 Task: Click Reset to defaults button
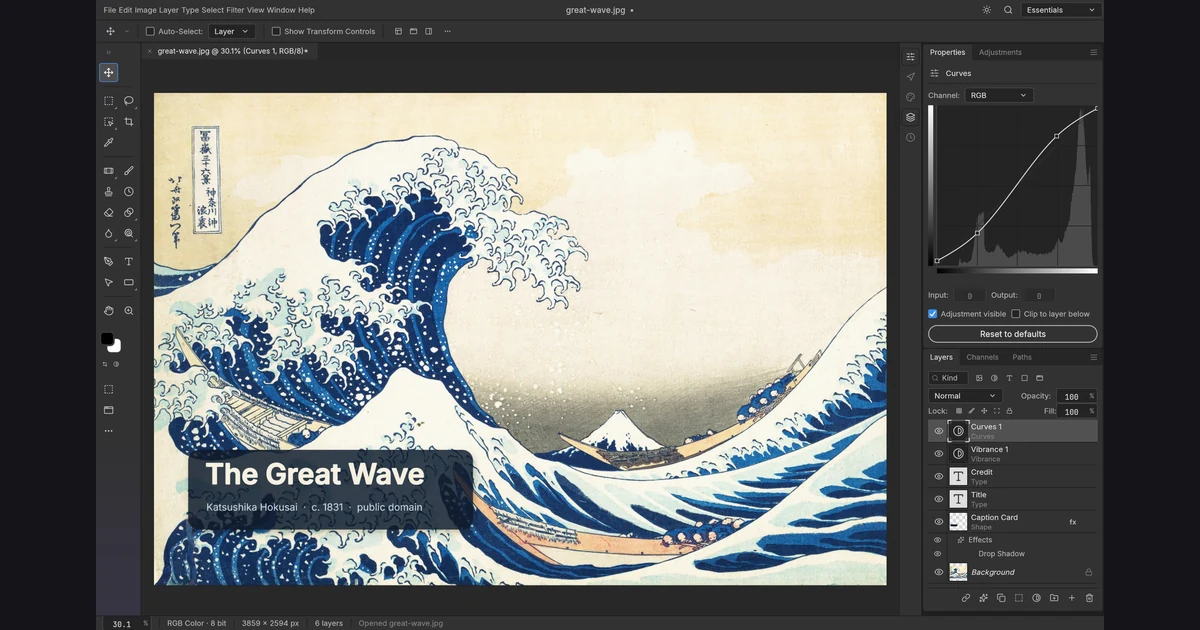tap(1012, 334)
